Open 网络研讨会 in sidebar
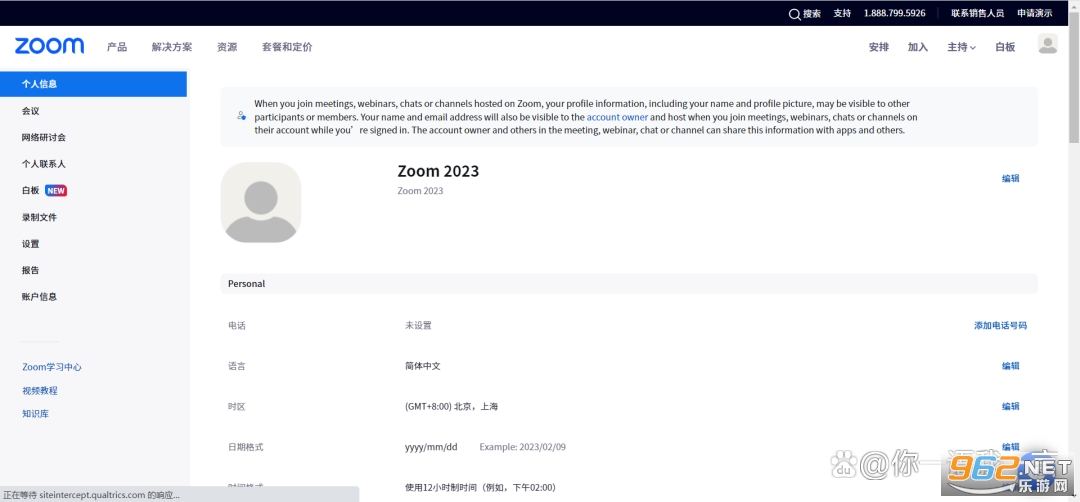Image resolution: width=1080 pixels, height=502 pixels. click(44, 137)
